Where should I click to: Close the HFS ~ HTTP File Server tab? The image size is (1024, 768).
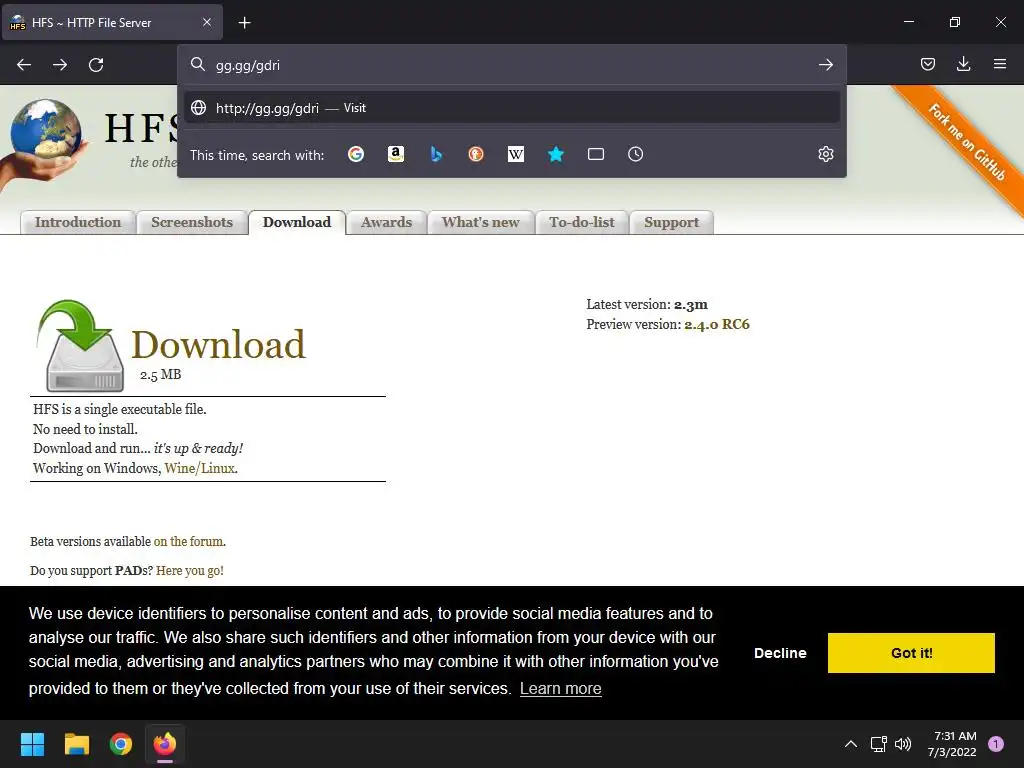click(206, 22)
